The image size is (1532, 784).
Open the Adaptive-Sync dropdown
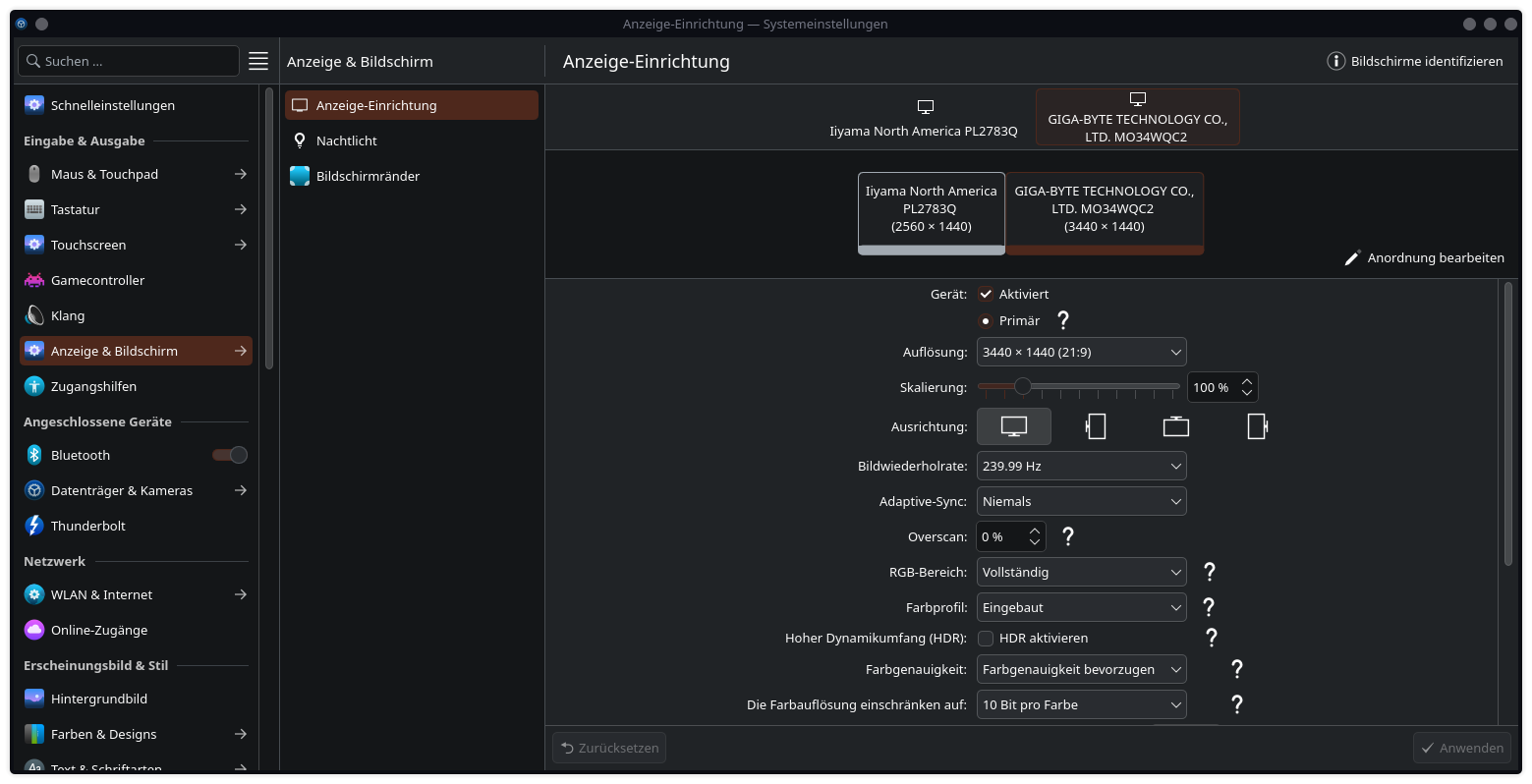pos(1081,501)
